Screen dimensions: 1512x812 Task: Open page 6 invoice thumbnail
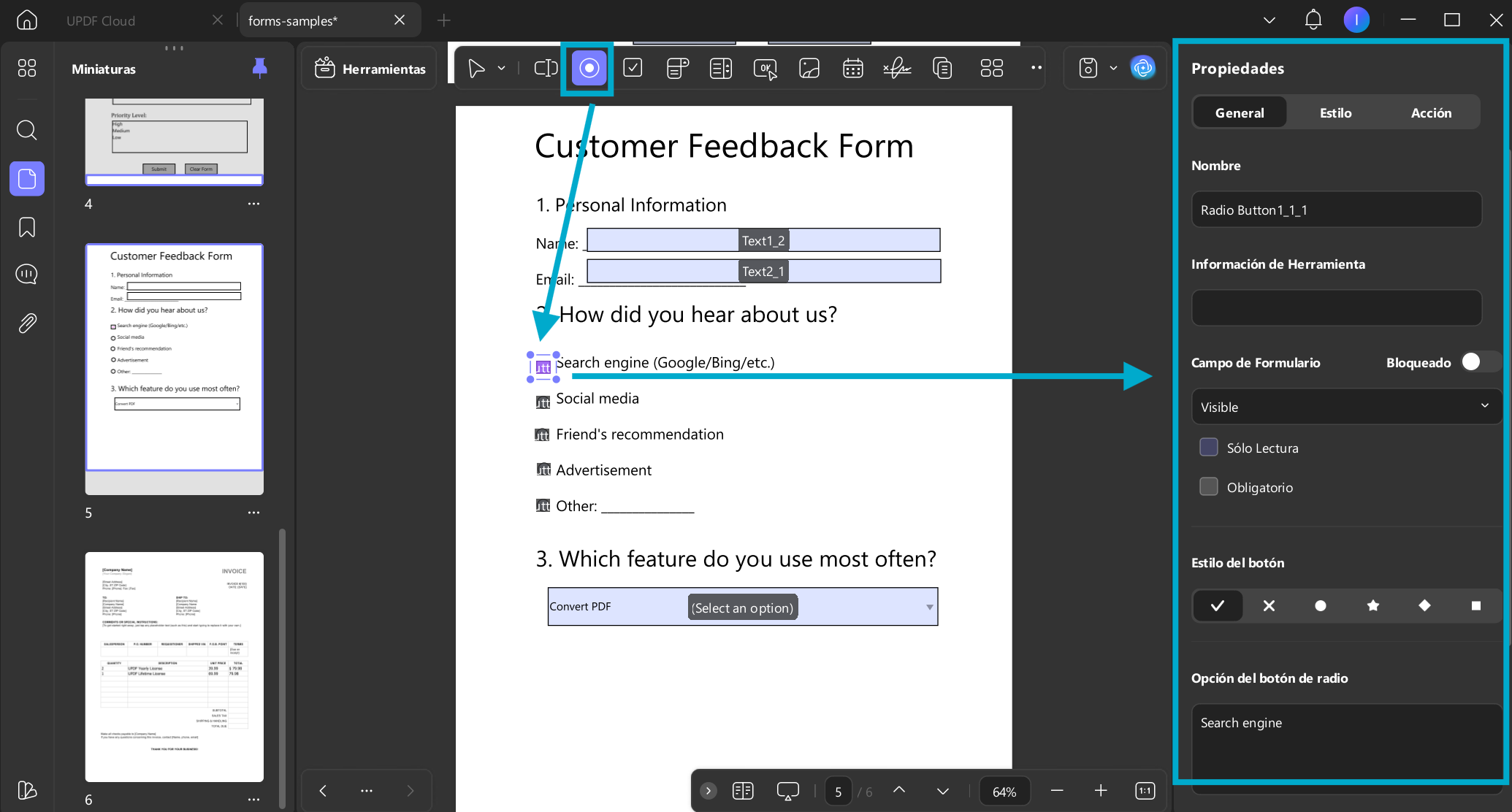point(175,667)
